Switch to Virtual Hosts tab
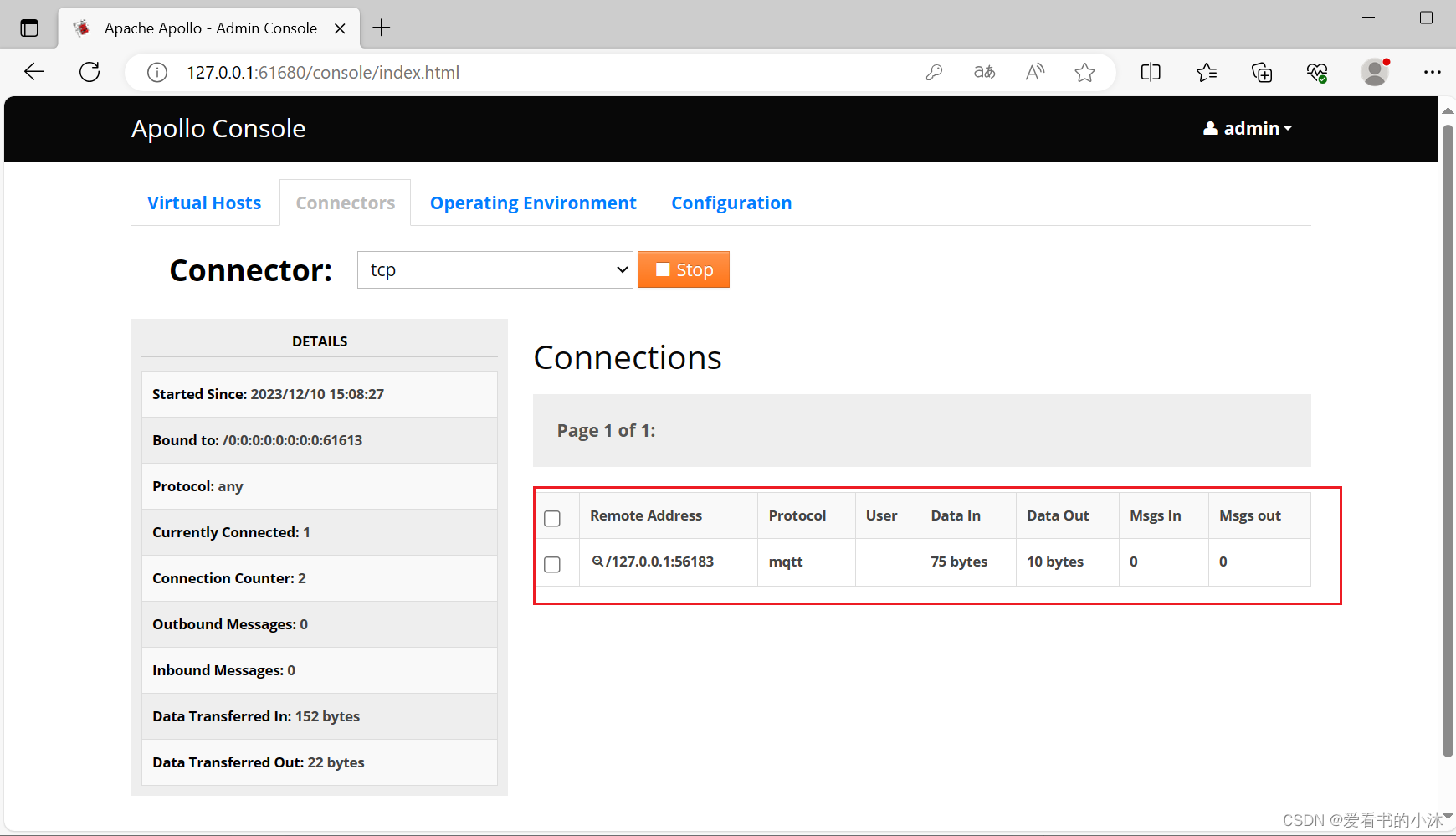The height and width of the screenshot is (836, 1456). 204,203
